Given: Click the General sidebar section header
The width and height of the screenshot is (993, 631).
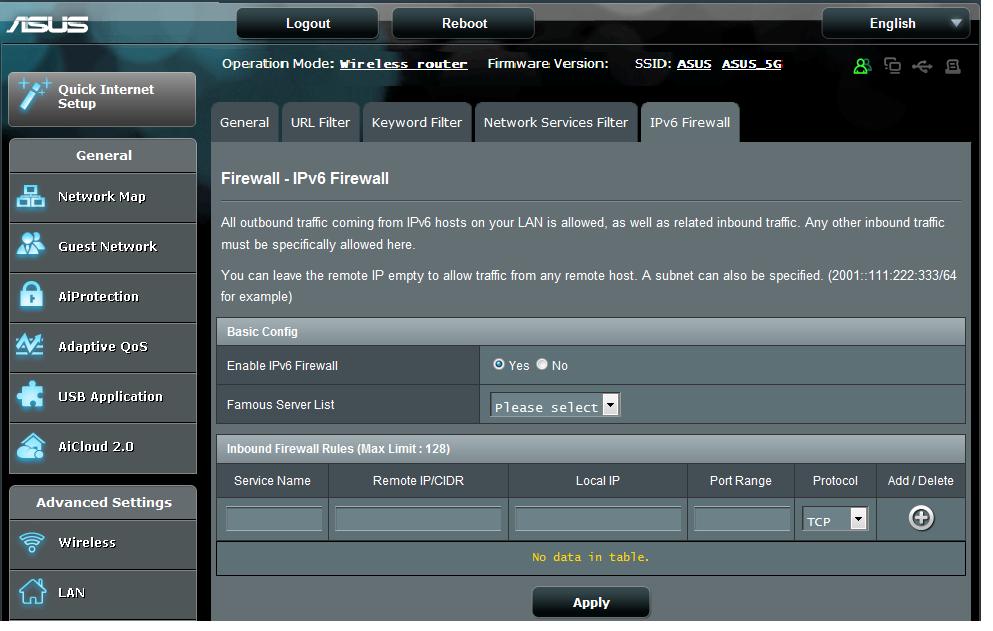Looking at the screenshot, I should (103, 155).
